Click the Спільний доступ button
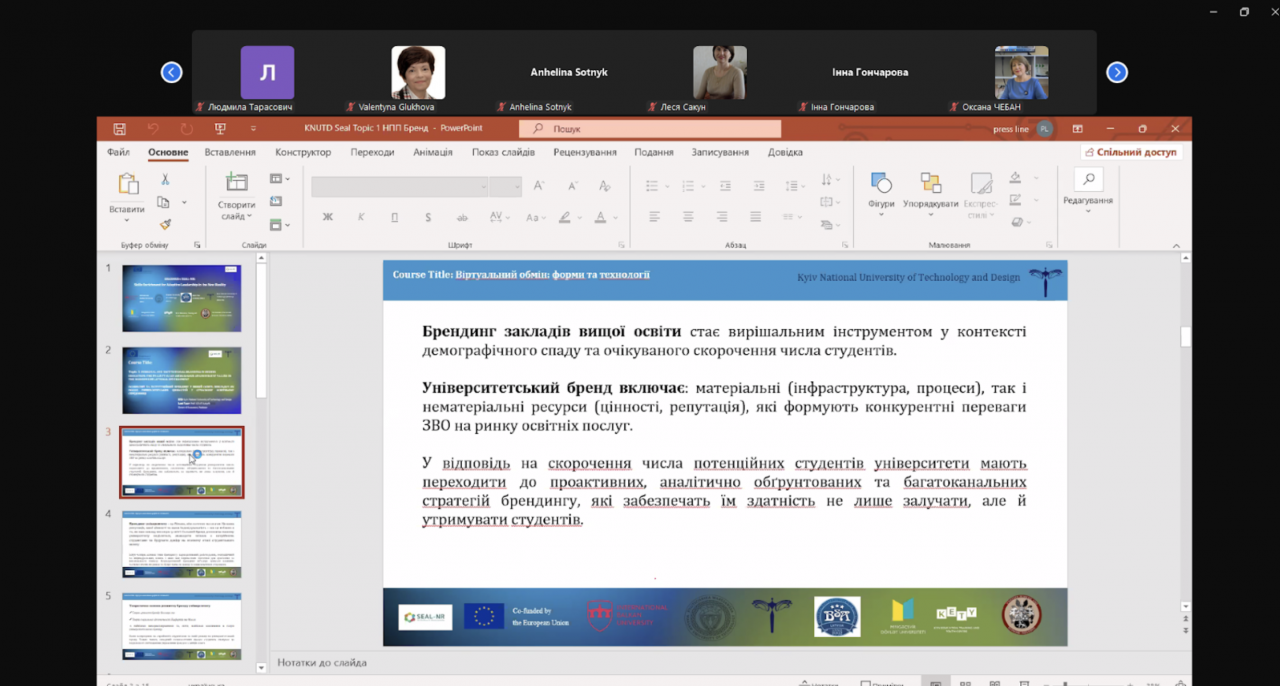This screenshot has height=686, width=1280. coord(1131,153)
